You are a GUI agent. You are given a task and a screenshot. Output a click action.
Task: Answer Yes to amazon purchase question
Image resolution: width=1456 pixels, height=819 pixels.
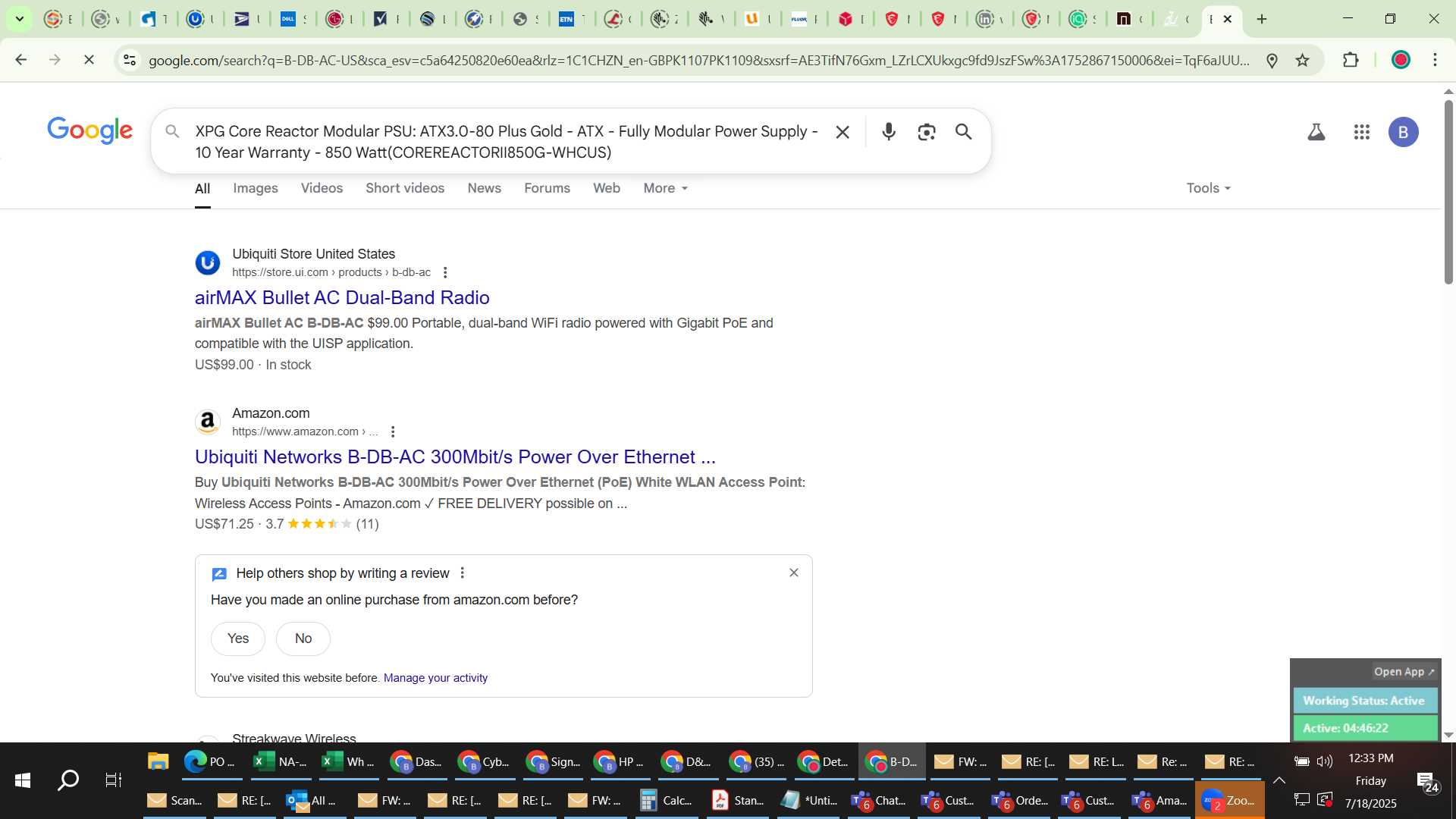click(x=238, y=639)
